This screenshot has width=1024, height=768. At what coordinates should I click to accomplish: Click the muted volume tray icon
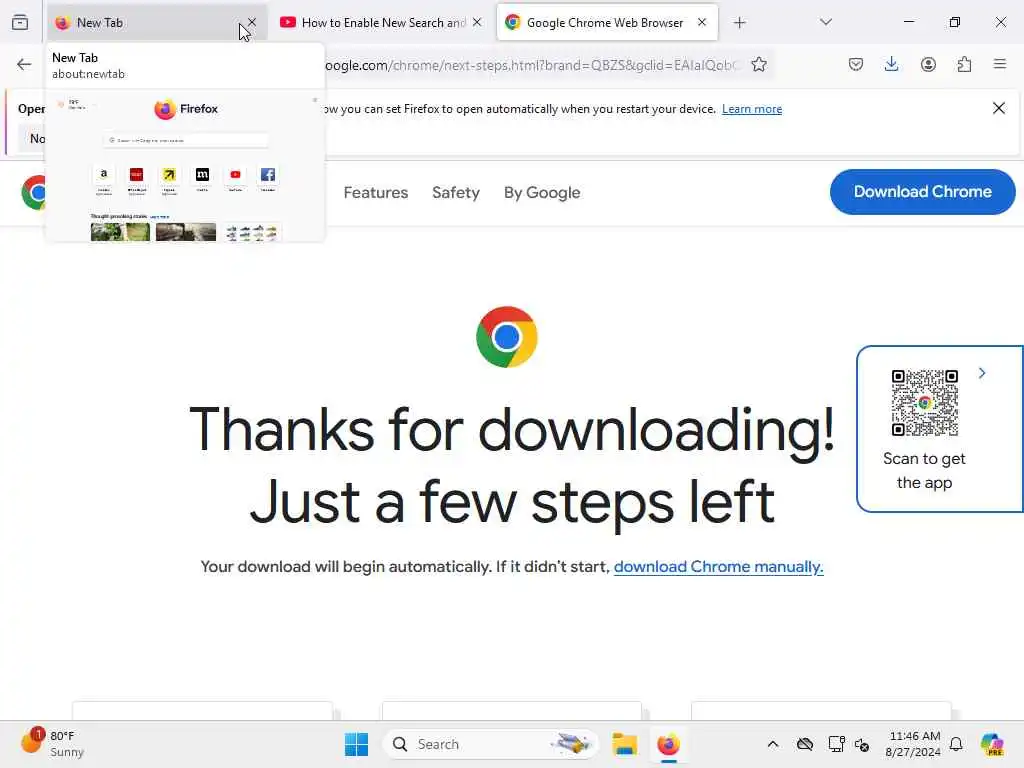pos(862,744)
